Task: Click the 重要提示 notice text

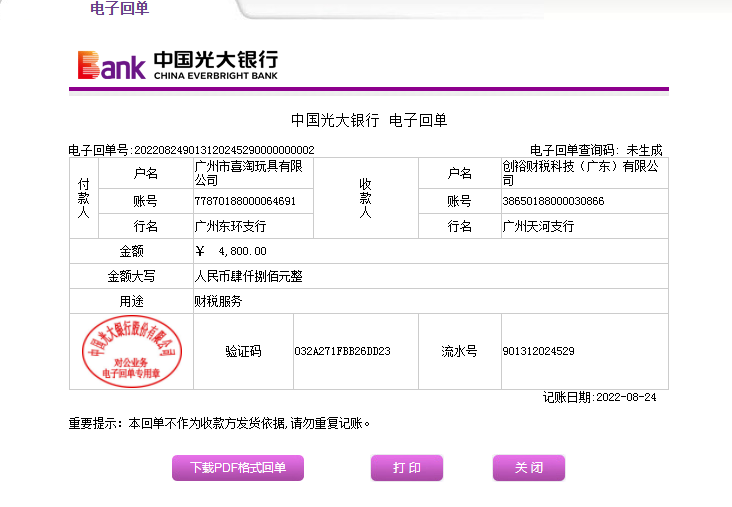Action: pyautogui.click(x=219, y=423)
